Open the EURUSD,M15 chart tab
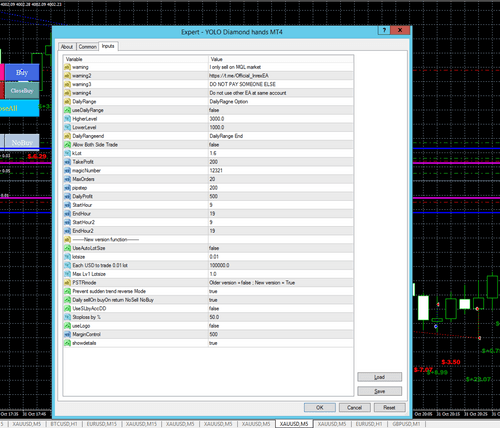 point(102,424)
